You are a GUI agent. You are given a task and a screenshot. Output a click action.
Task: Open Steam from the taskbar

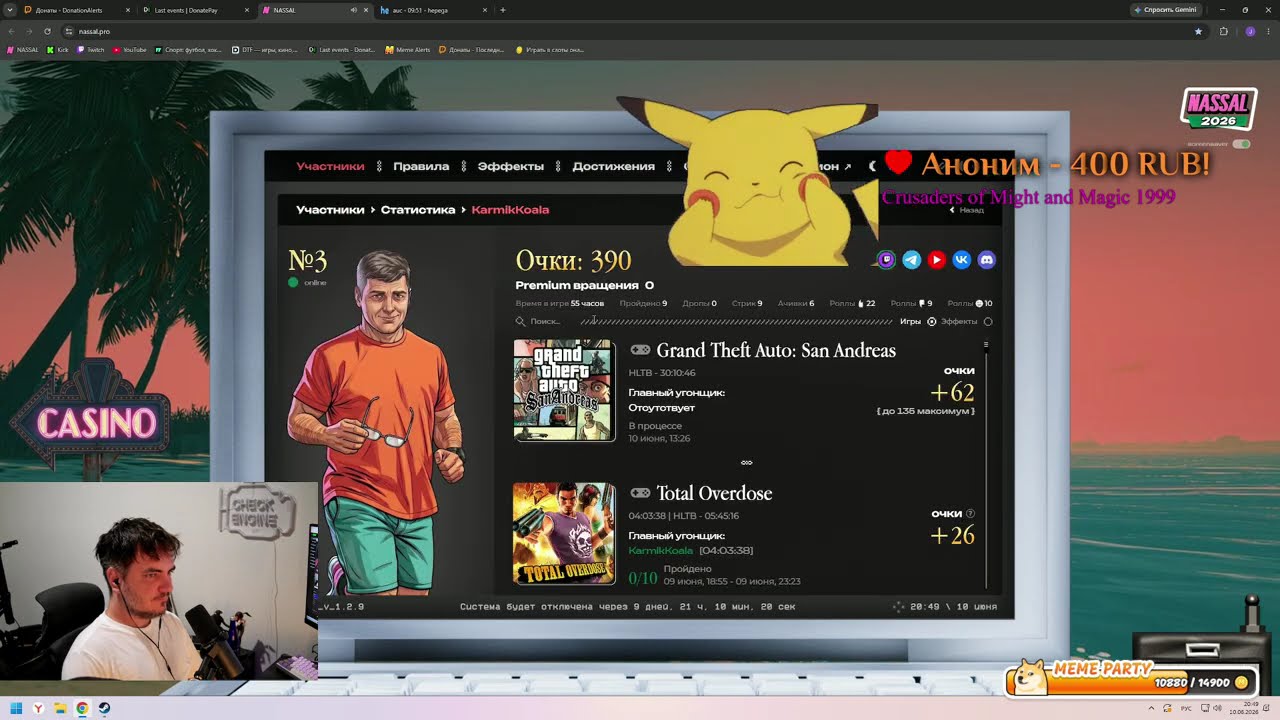point(104,709)
